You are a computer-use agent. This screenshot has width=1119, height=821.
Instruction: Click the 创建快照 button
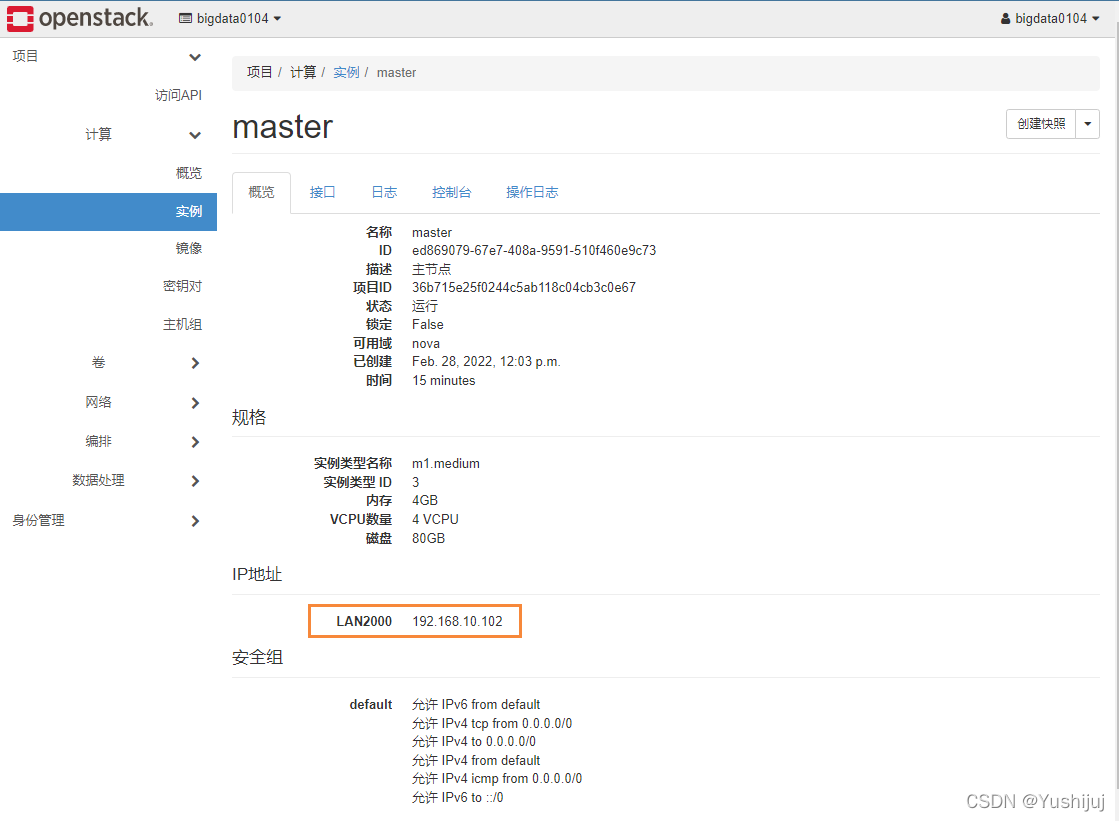pos(1040,124)
